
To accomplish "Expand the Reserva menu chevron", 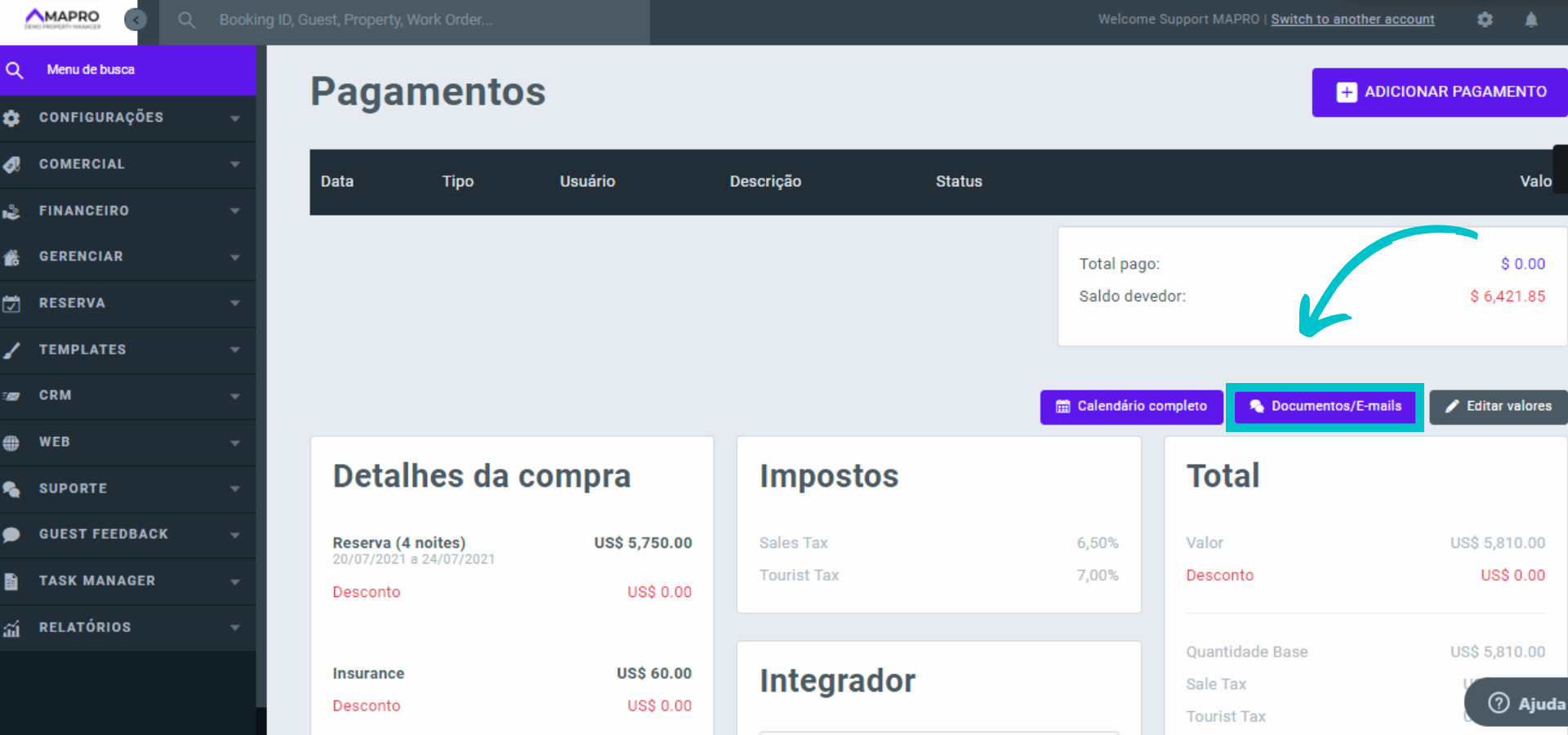I will pos(235,304).
